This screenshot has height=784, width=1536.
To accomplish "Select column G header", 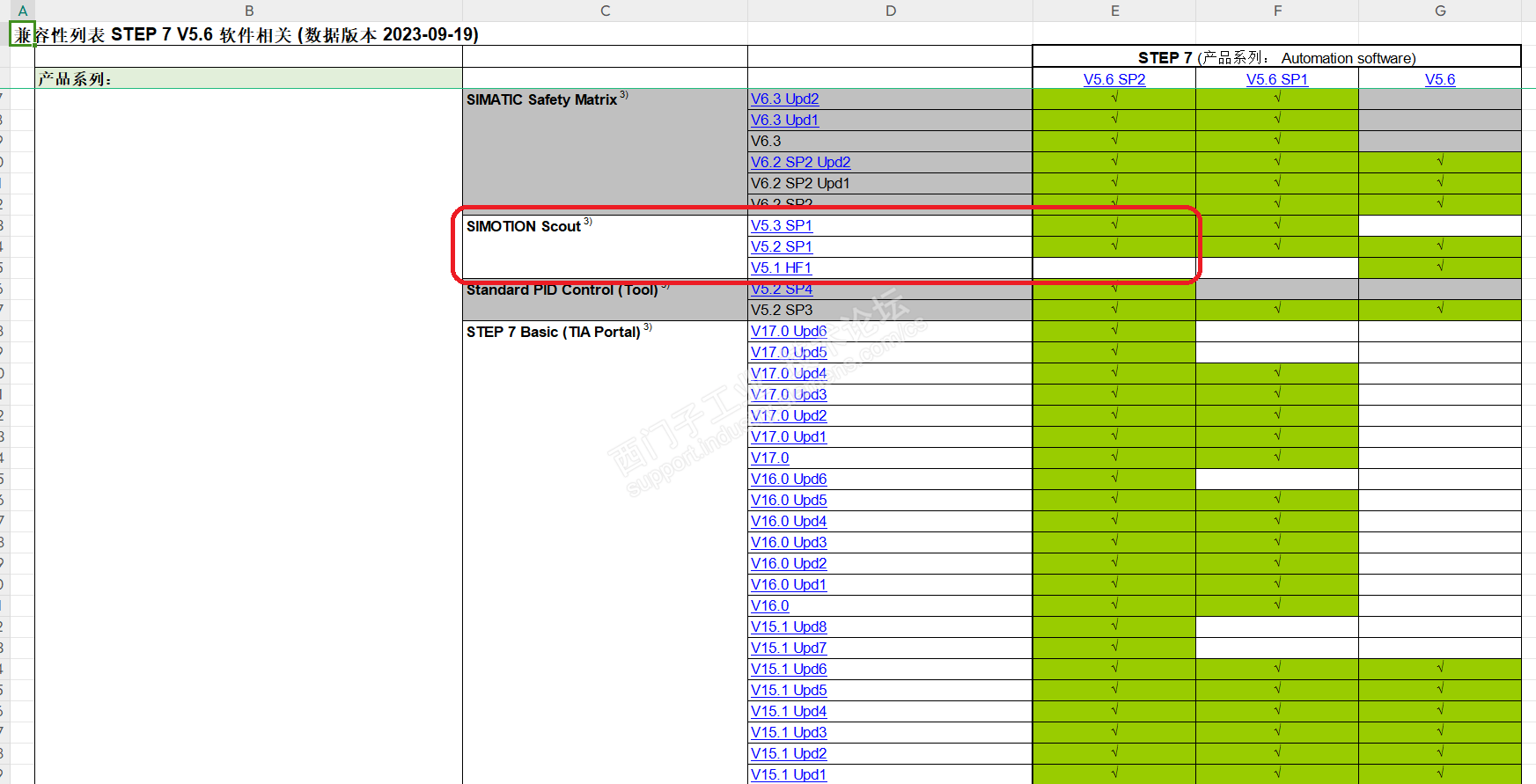I will point(1440,11).
